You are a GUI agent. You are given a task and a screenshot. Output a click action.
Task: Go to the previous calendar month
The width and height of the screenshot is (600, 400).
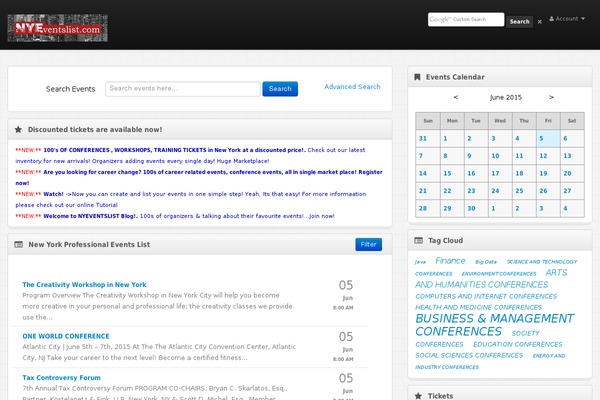(x=456, y=97)
